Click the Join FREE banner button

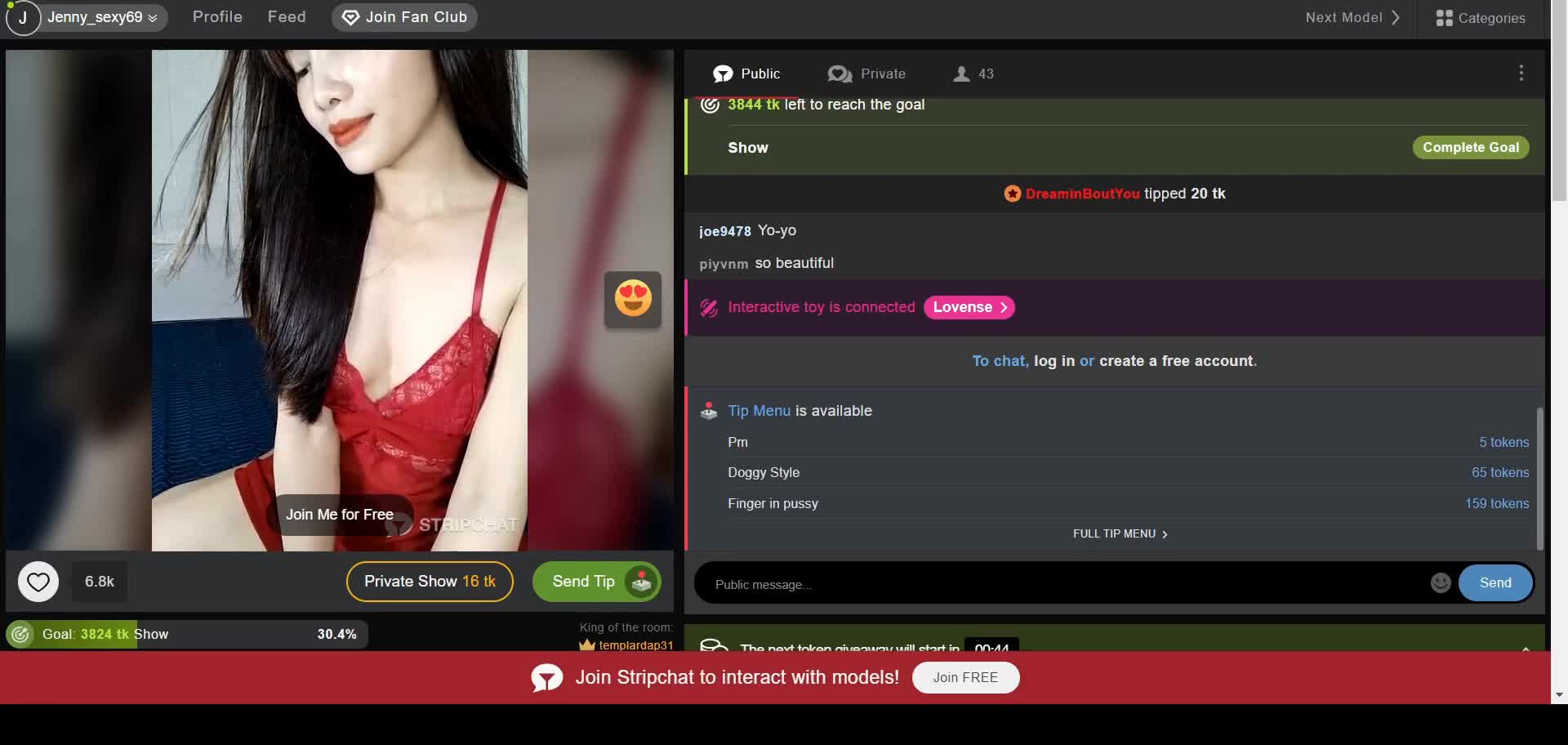[965, 677]
